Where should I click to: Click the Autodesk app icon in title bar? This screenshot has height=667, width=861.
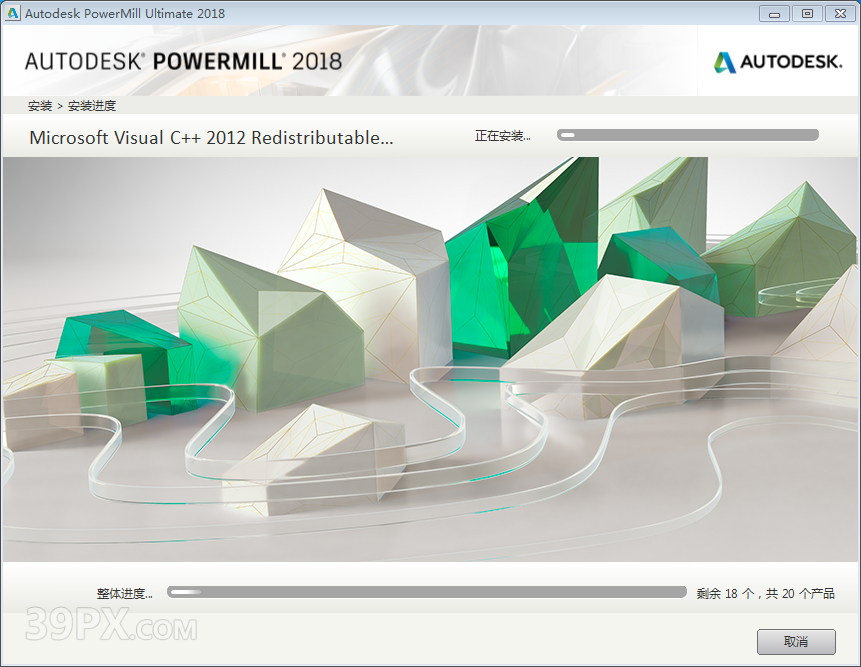[x=12, y=13]
